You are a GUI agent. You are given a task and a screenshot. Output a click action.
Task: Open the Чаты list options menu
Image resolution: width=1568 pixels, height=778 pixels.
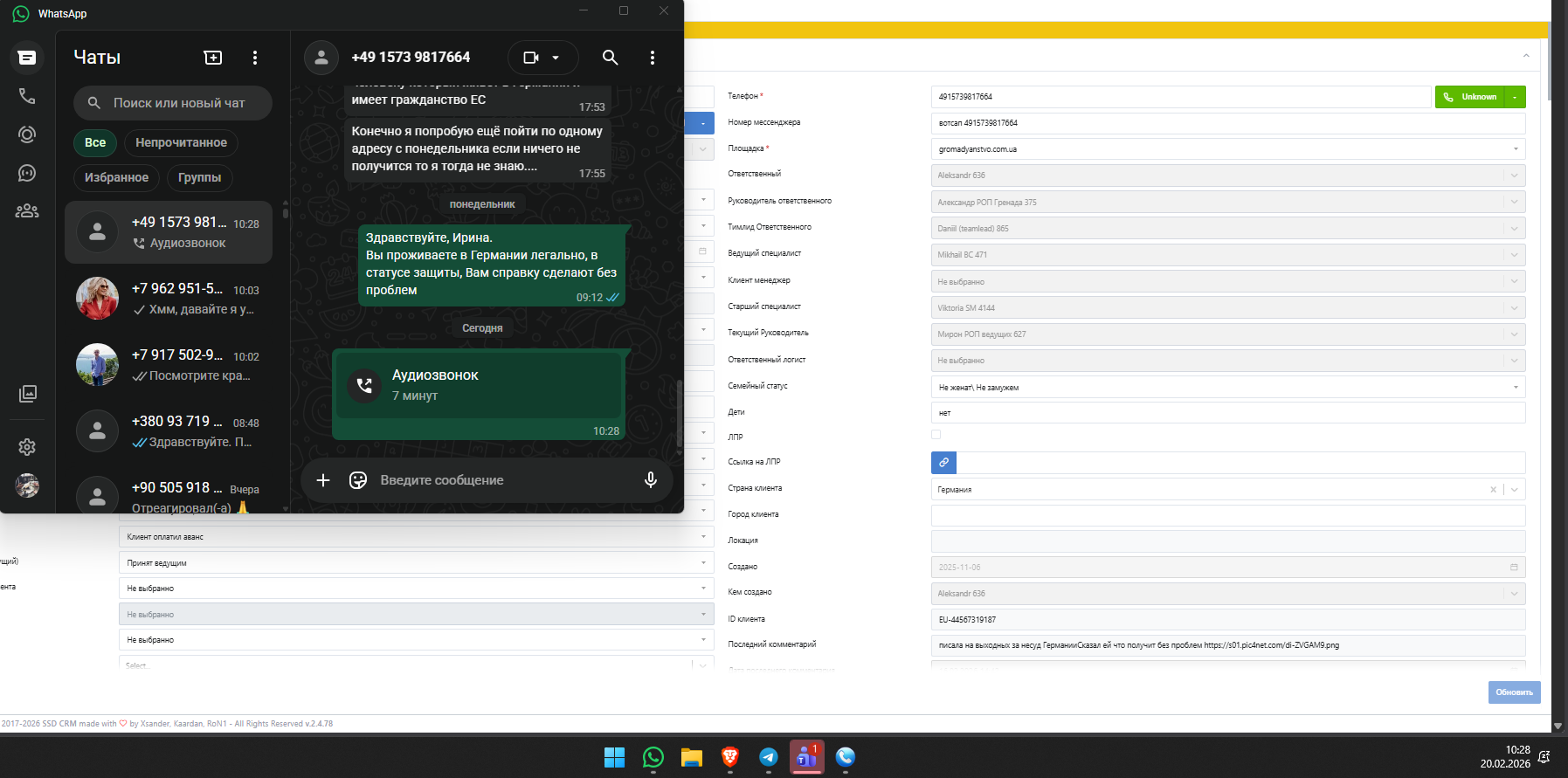(255, 58)
